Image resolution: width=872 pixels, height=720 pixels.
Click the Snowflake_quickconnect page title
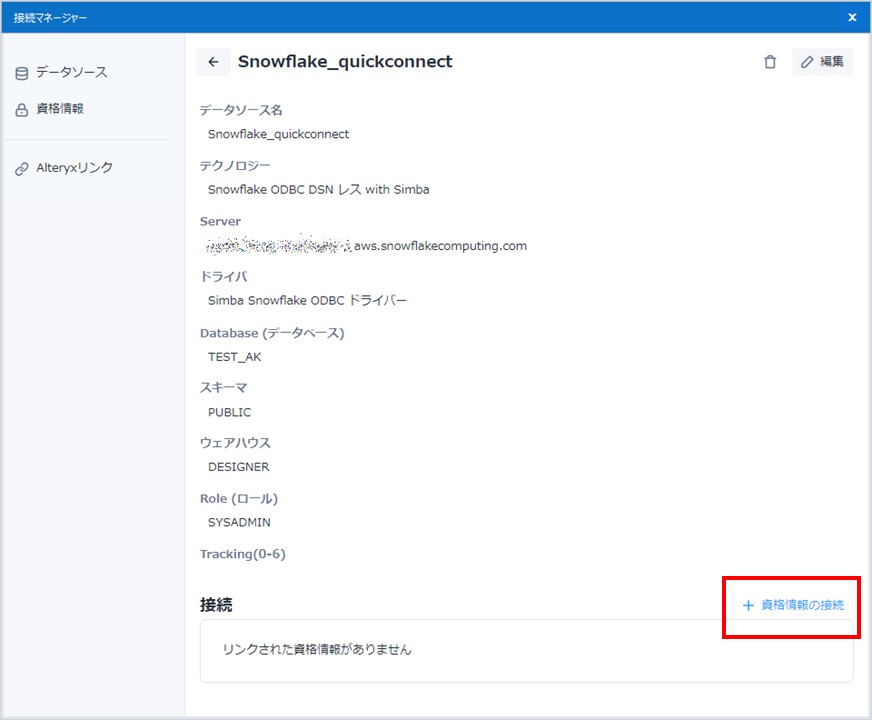(345, 62)
